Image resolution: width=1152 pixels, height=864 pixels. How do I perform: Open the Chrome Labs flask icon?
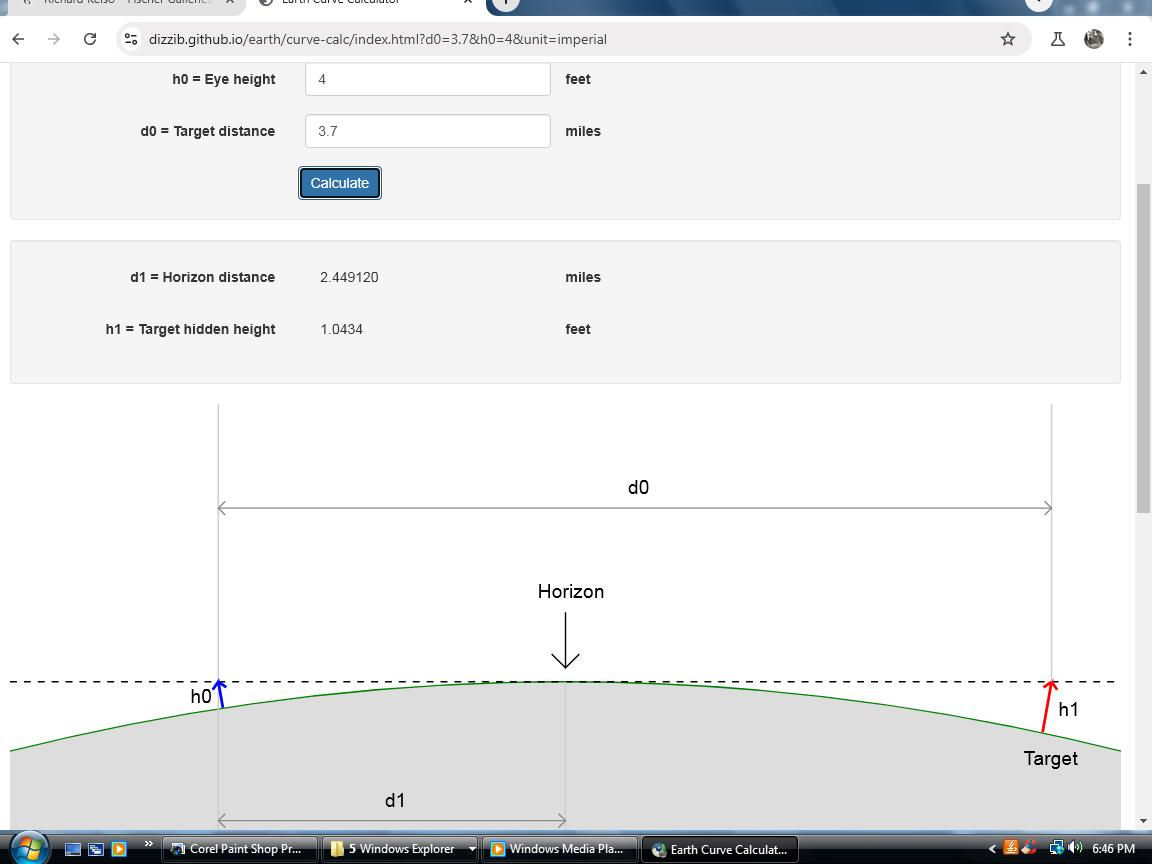click(x=1057, y=39)
